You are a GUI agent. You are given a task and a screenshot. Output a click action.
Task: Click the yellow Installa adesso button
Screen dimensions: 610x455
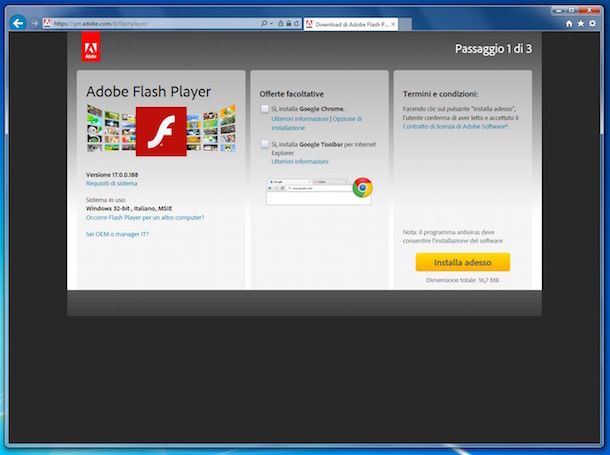(x=463, y=262)
